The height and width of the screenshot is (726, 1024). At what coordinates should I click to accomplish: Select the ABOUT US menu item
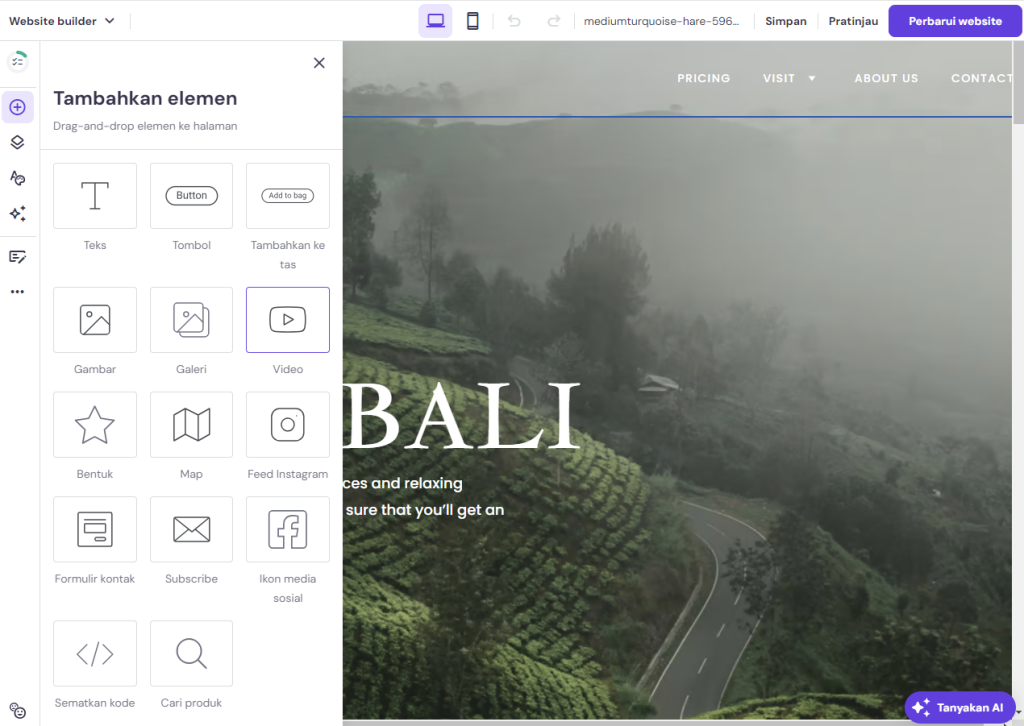tap(886, 78)
